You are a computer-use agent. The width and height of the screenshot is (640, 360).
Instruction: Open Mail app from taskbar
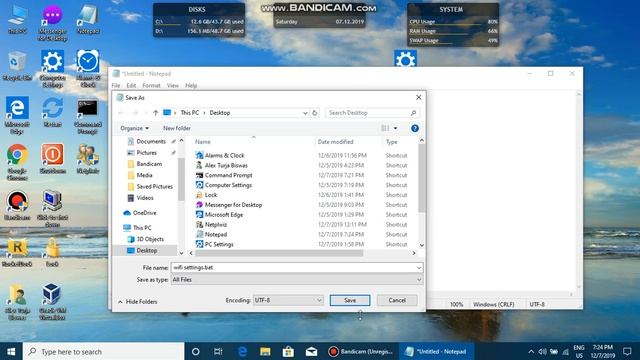point(311,351)
